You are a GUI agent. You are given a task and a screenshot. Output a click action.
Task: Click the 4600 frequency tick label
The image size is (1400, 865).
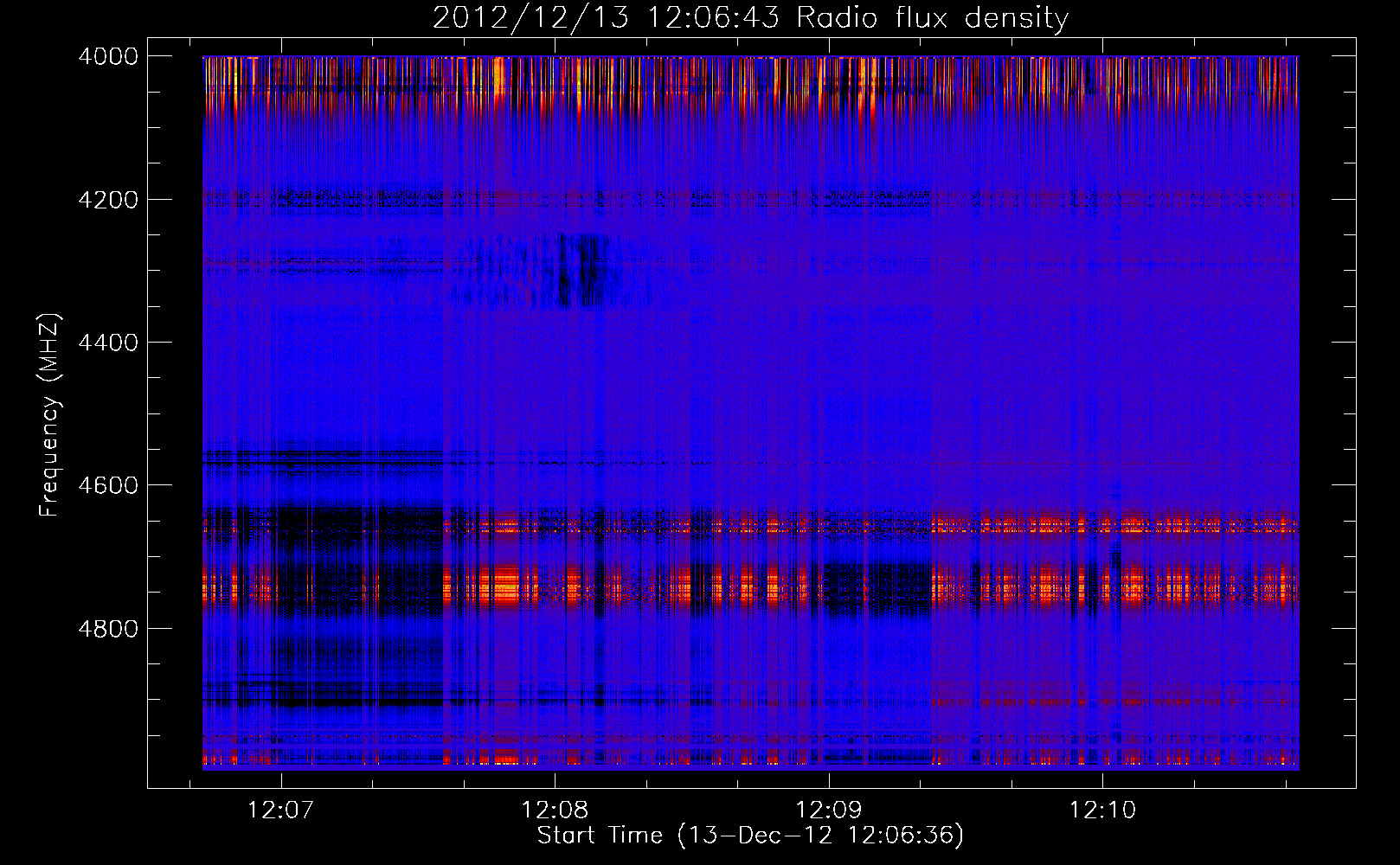(108, 485)
